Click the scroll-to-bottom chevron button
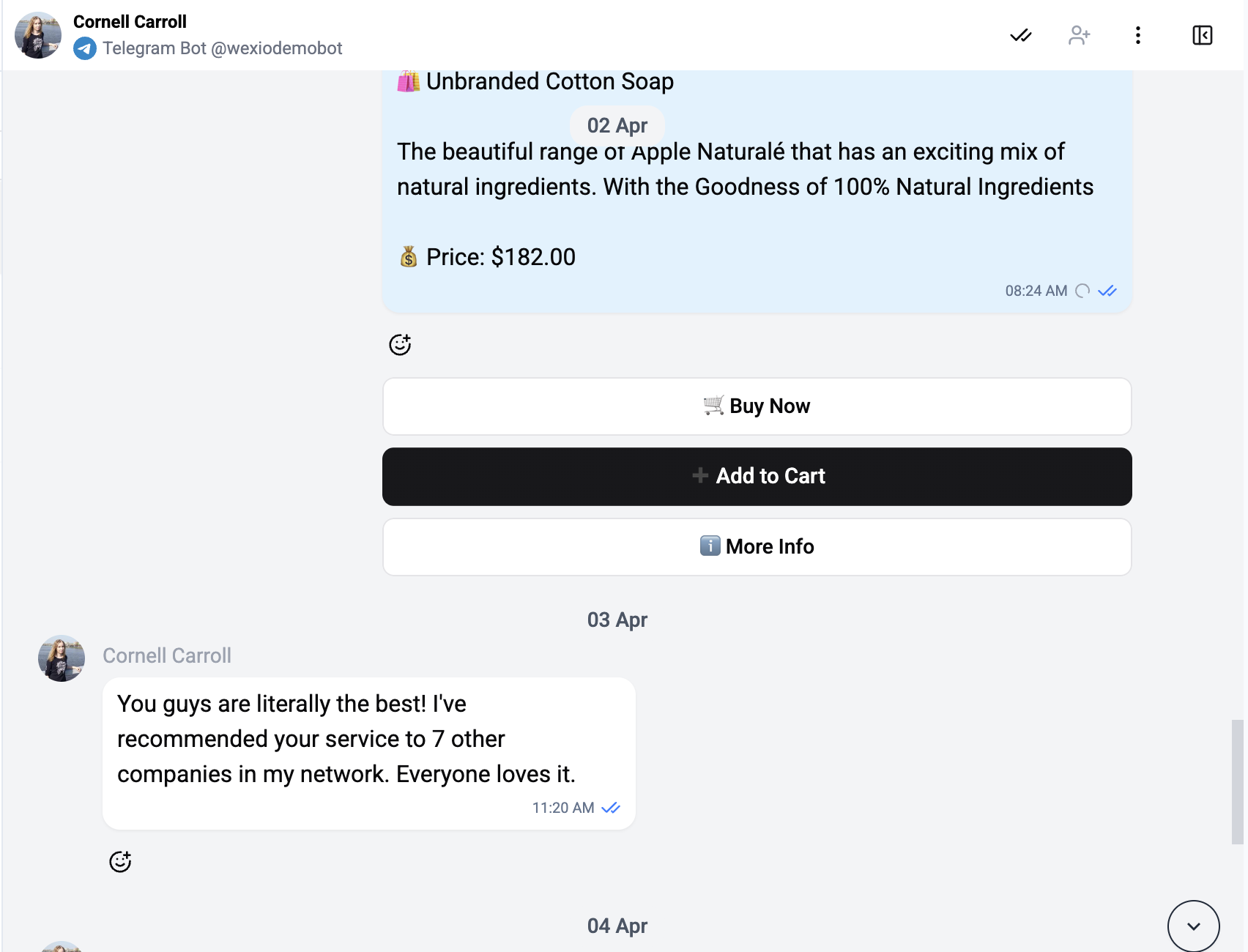 1192,926
